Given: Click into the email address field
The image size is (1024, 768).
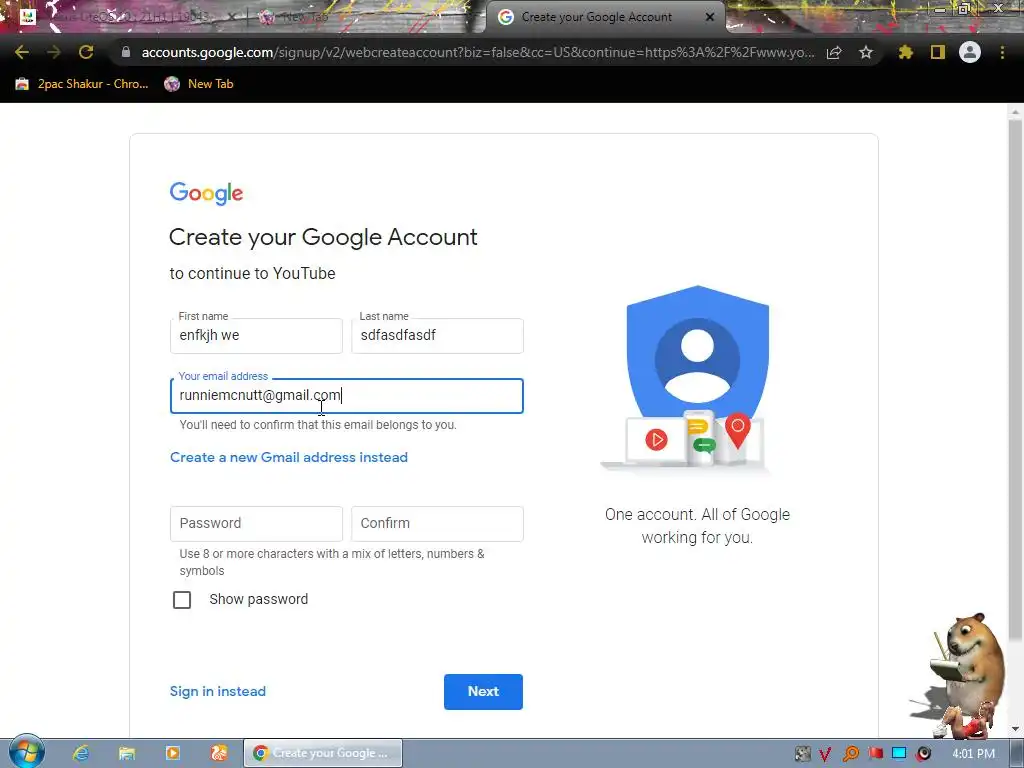Looking at the screenshot, I should pyautogui.click(x=347, y=396).
